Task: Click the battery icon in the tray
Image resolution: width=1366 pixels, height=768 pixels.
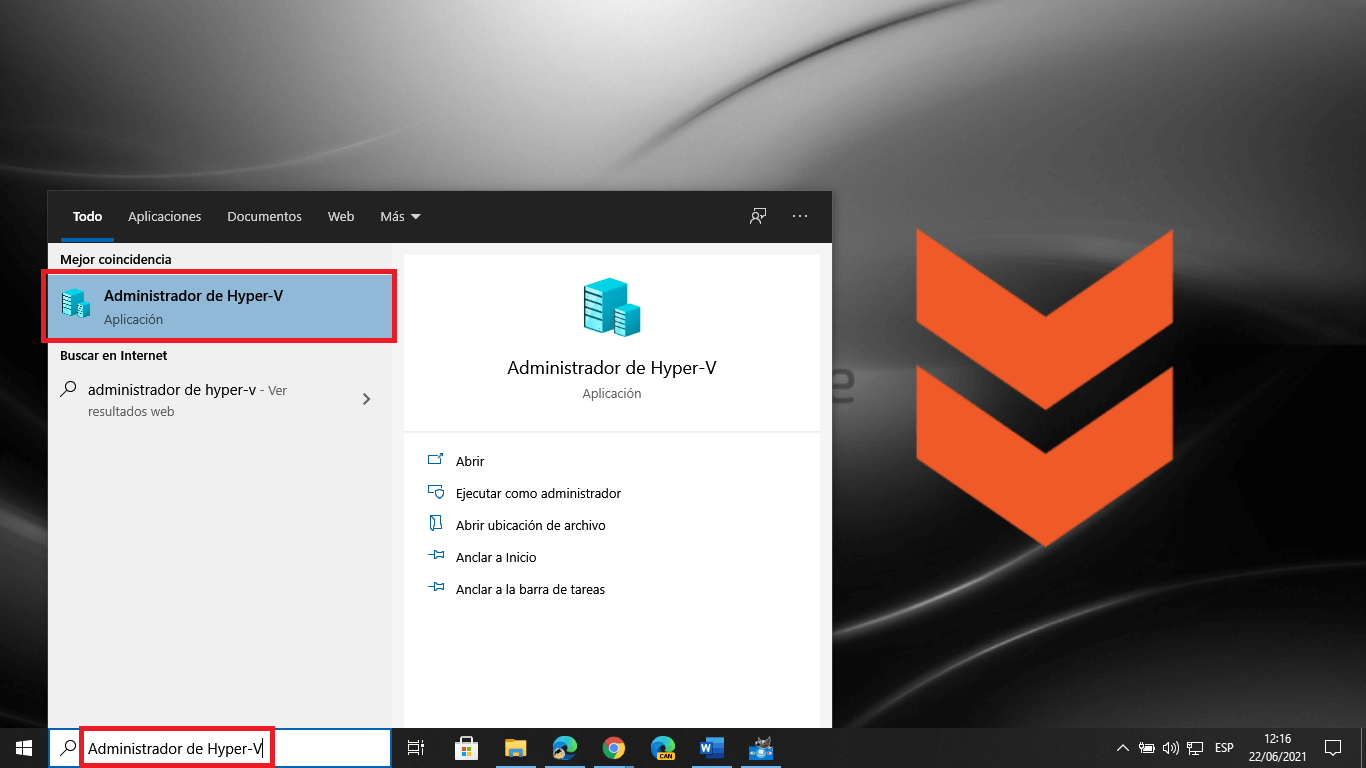Action: pyautogui.click(x=1147, y=748)
